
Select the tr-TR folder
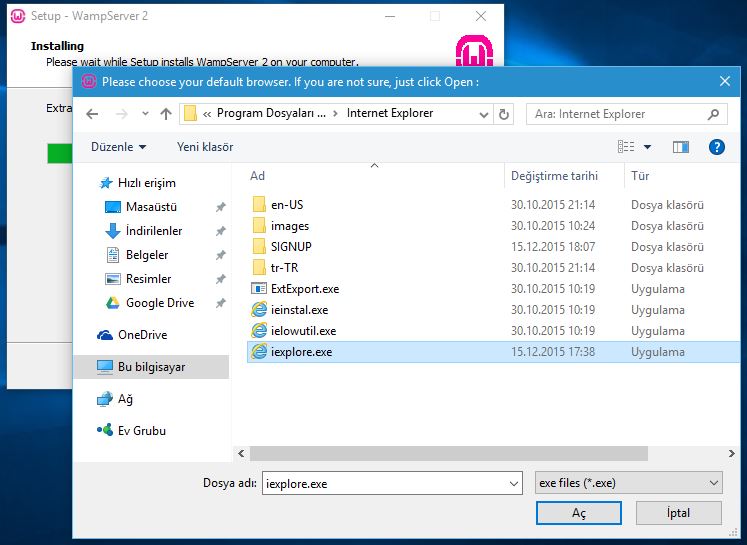(x=284, y=268)
